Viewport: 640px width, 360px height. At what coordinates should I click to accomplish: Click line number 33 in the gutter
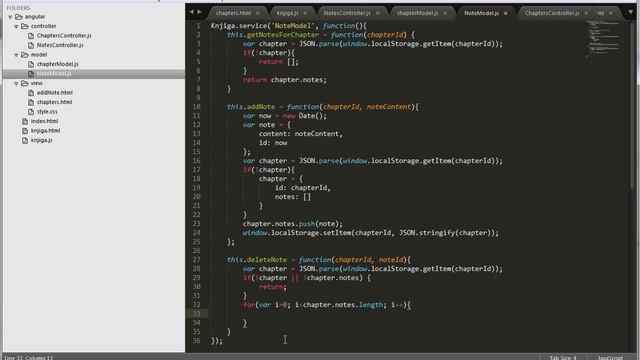pyautogui.click(x=196, y=314)
